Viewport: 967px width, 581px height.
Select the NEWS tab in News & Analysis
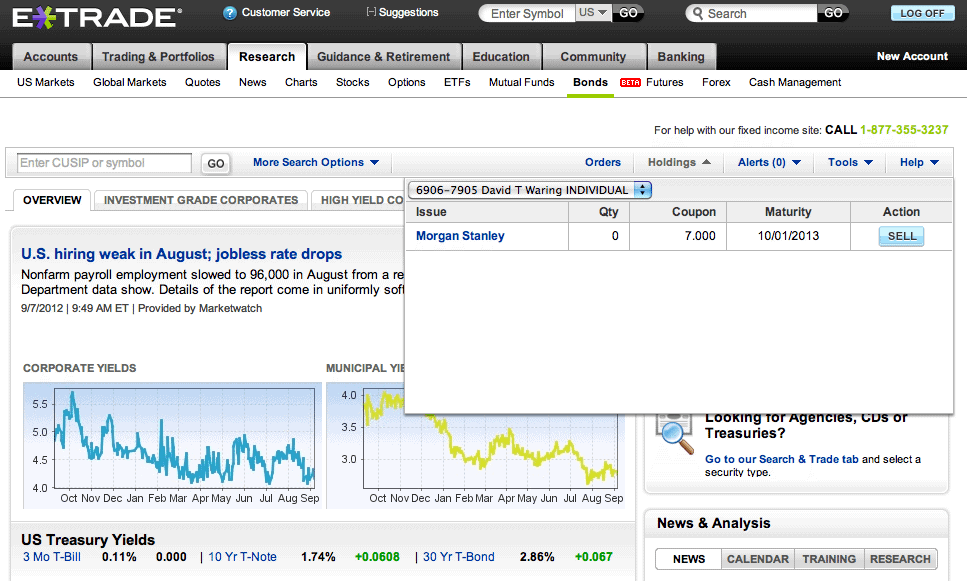(x=689, y=559)
